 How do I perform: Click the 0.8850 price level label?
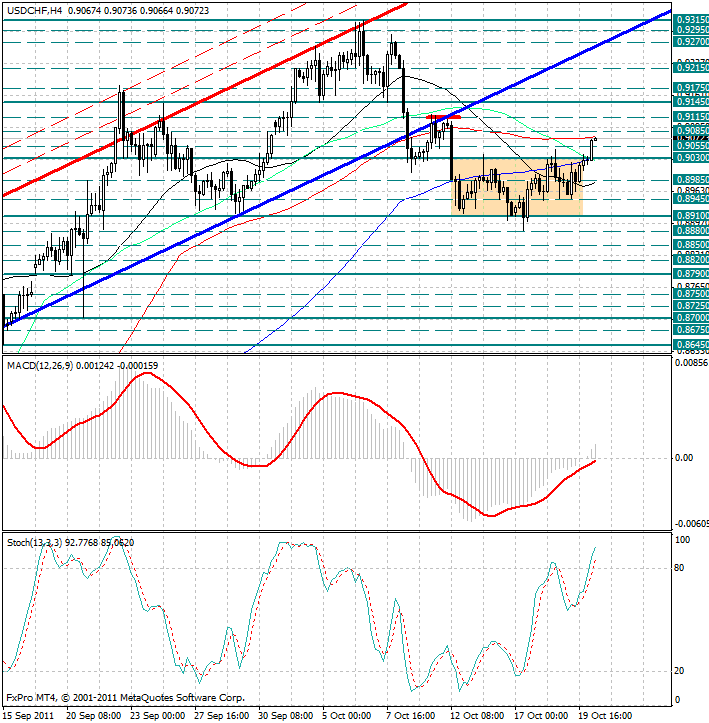click(x=691, y=245)
